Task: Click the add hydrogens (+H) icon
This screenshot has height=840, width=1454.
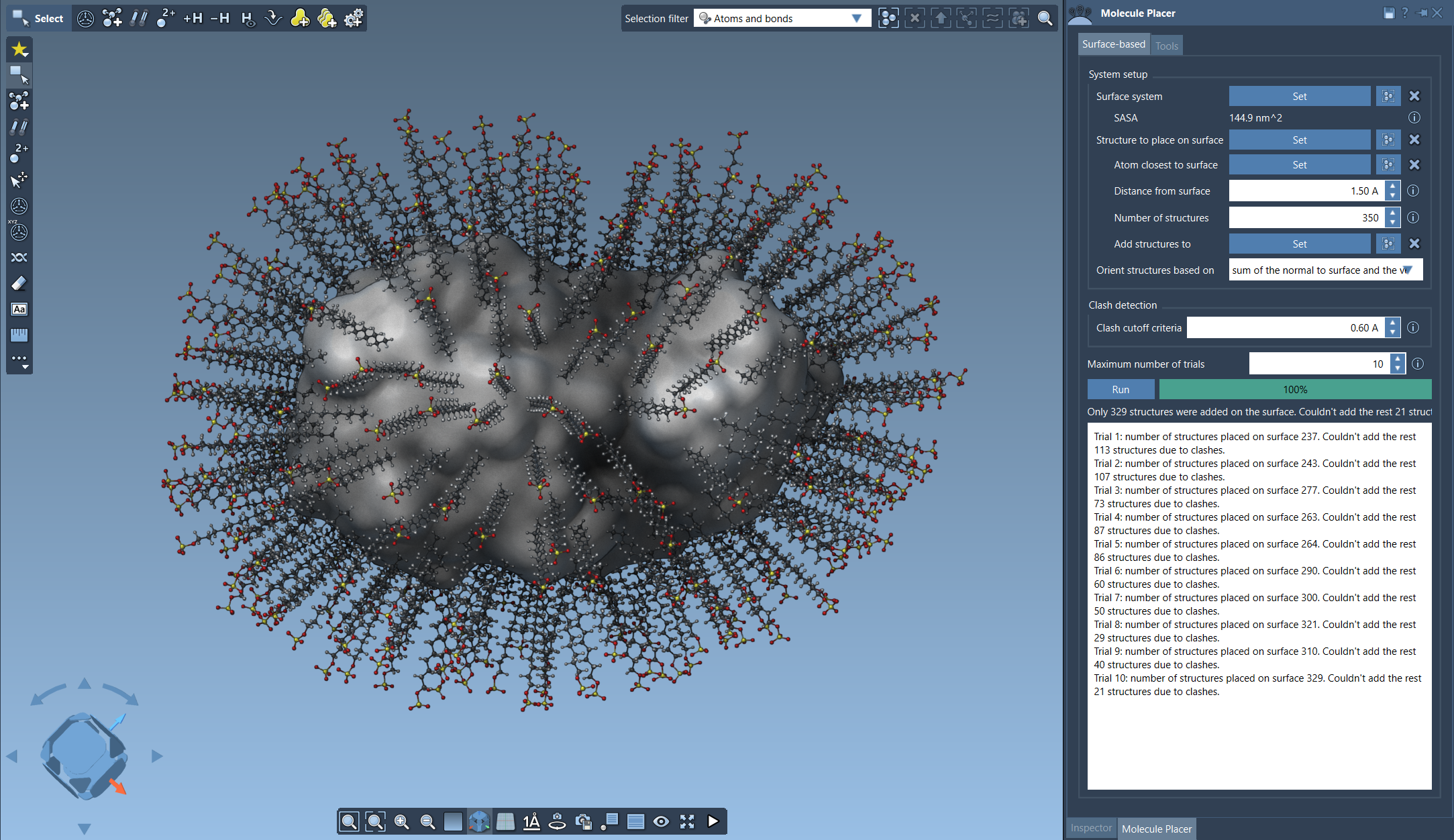Action: coord(193,18)
